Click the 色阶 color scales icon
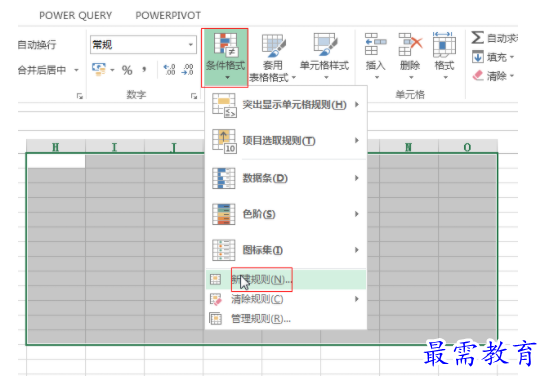Image resolution: width=545 pixels, height=385 pixels. tap(223, 214)
